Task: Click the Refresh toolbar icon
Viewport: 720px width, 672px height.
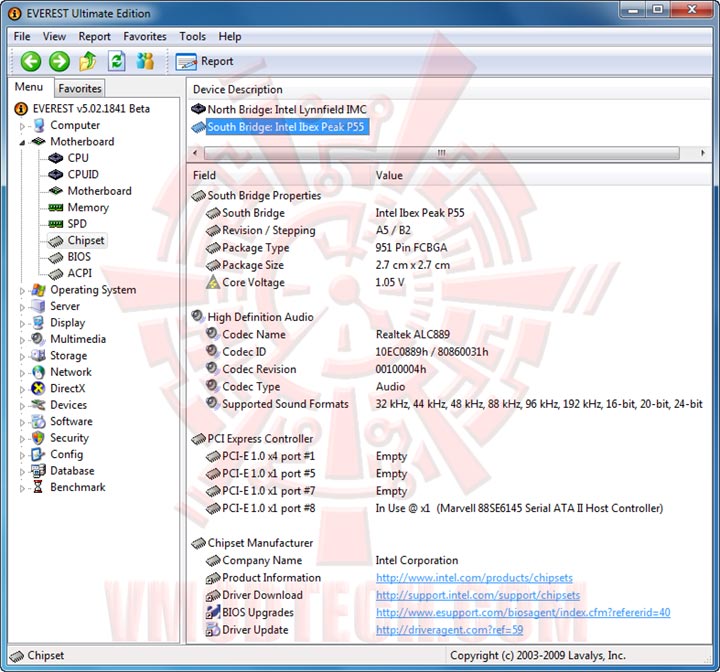Action: (117, 61)
